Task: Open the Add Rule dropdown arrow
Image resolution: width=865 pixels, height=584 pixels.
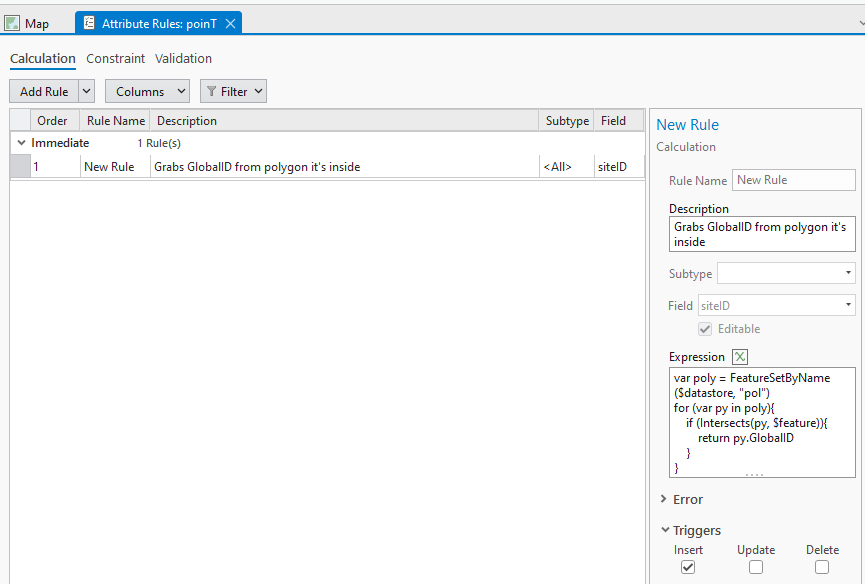Action: (x=87, y=91)
